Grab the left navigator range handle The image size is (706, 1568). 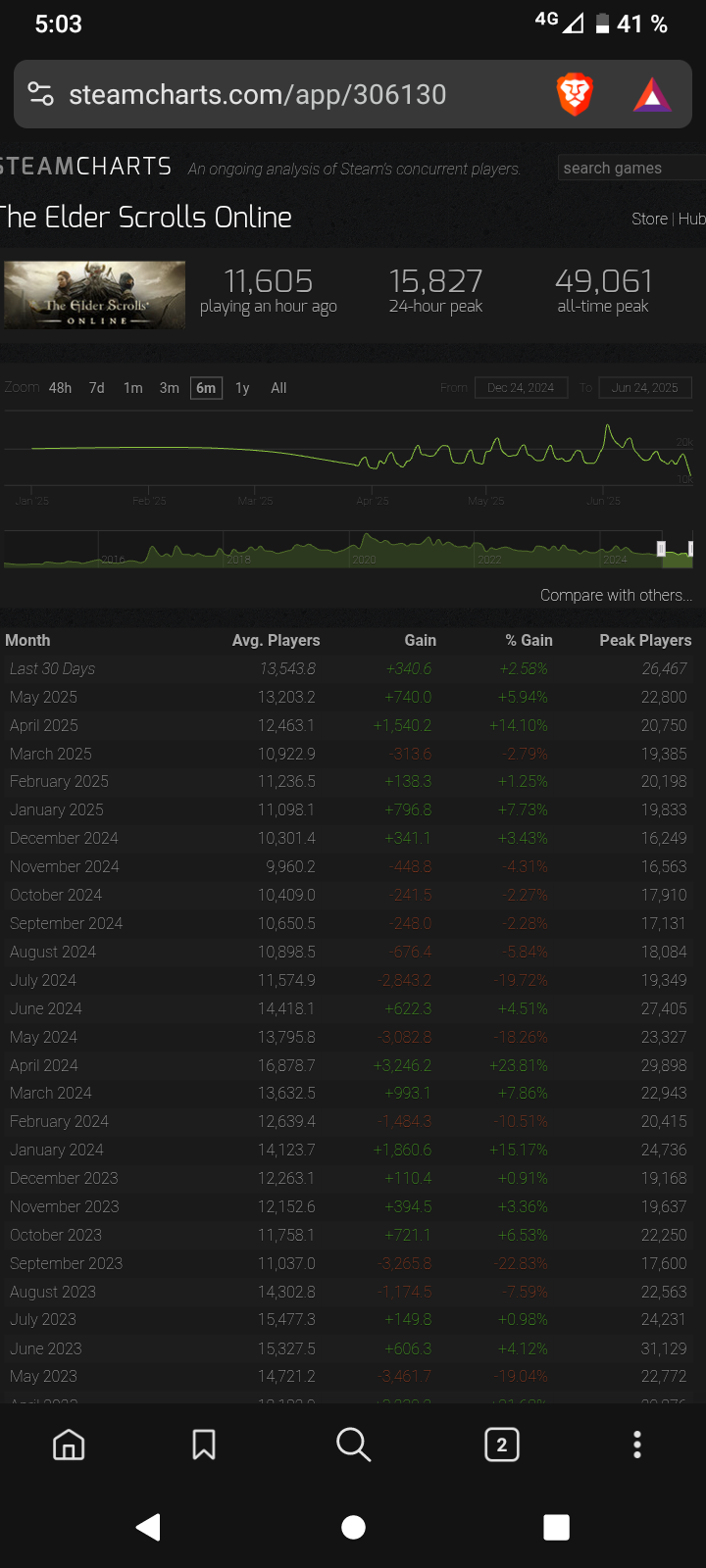point(661,549)
